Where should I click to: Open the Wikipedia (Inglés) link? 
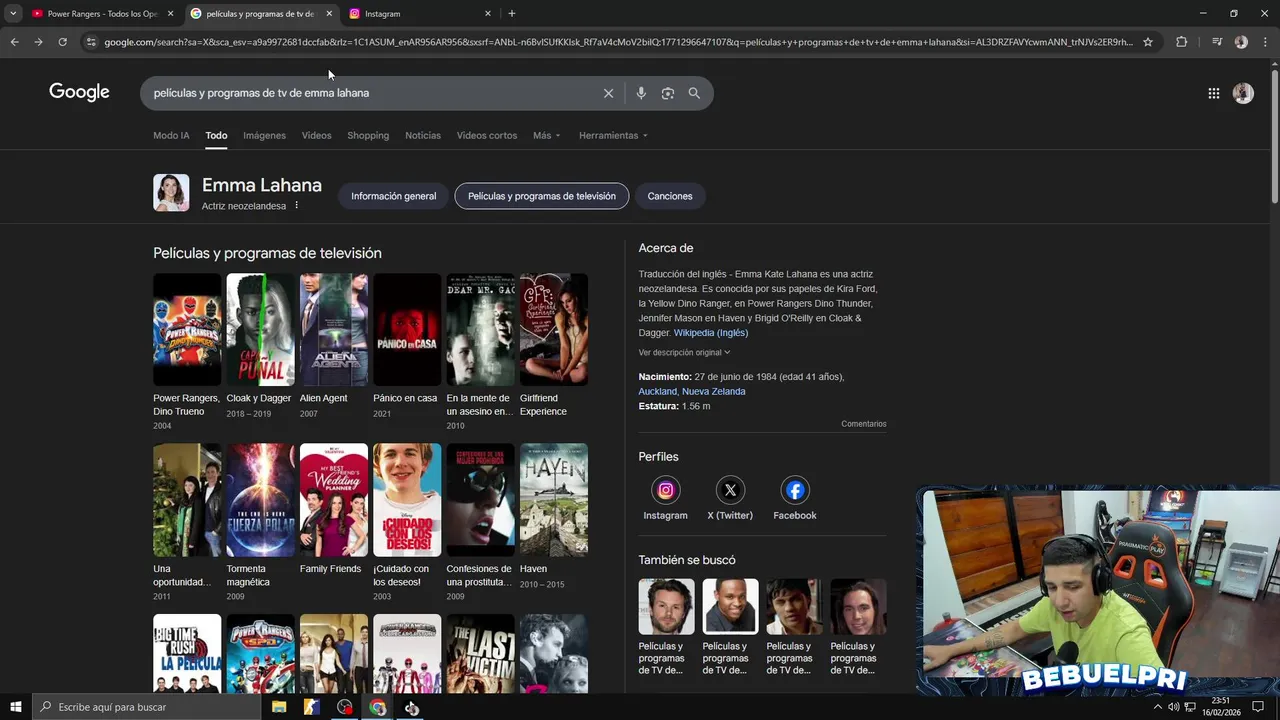[x=710, y=333]
